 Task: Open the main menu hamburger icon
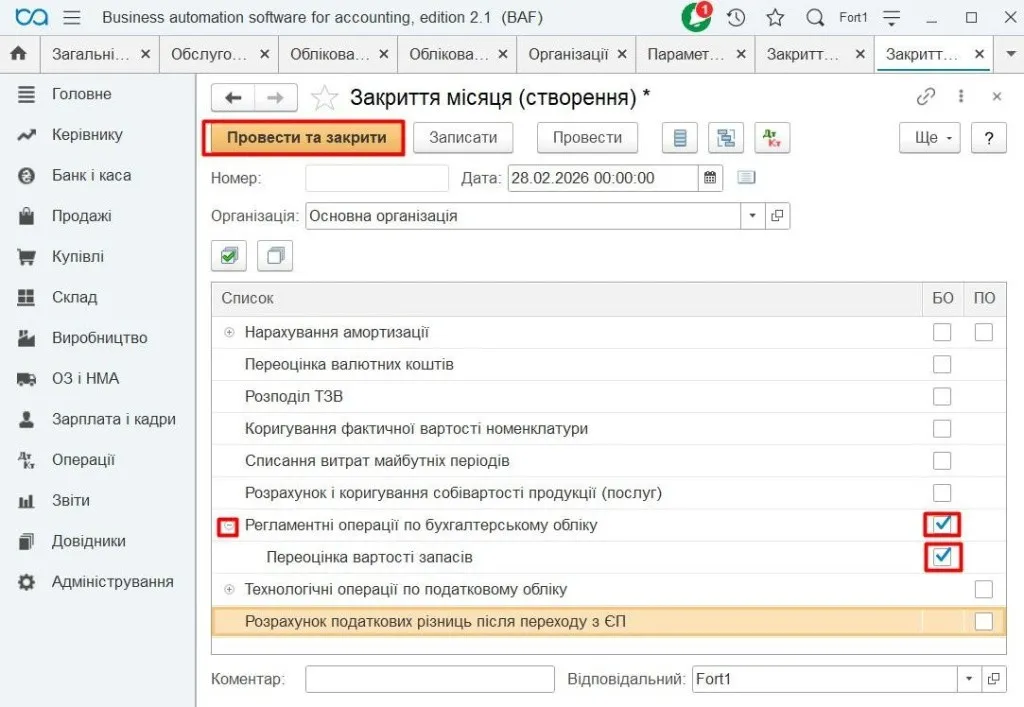72,17
